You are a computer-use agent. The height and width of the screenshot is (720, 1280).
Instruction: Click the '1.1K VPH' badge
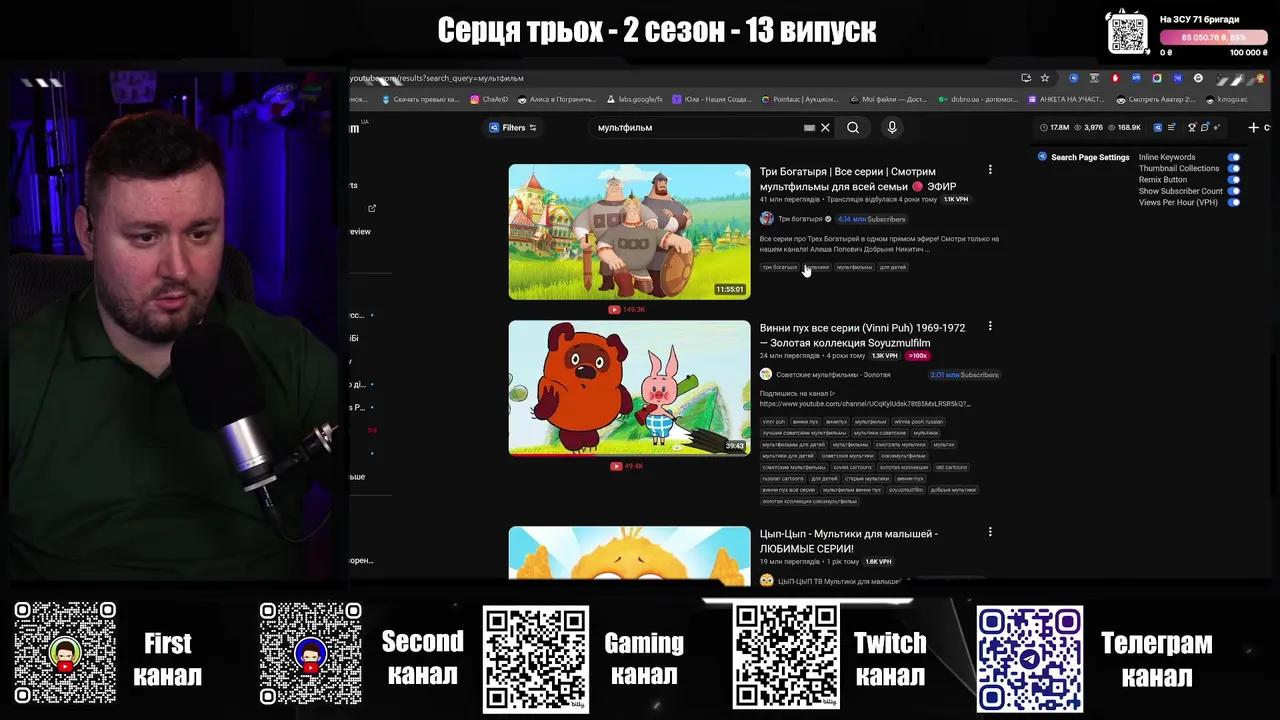955,199
